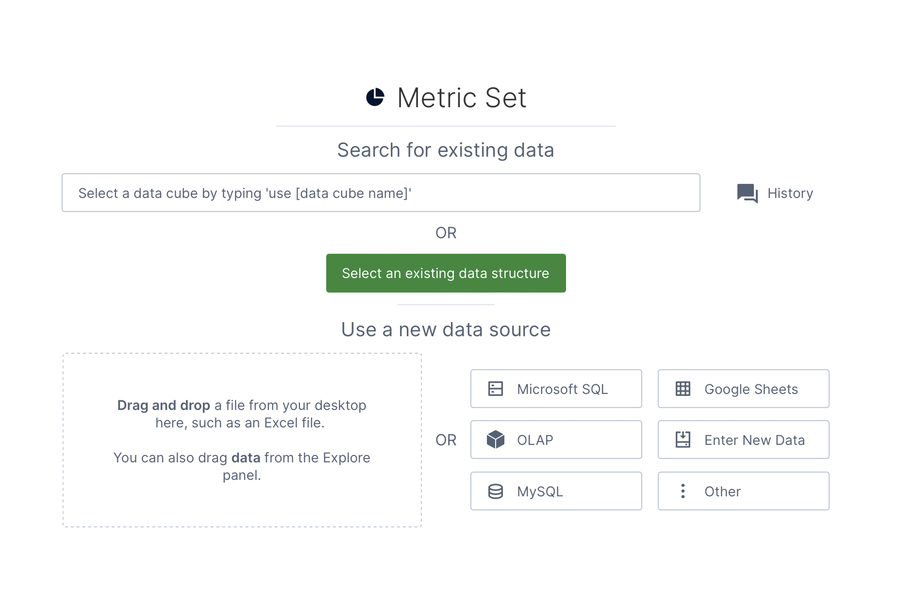Choose Microsoft SQL as data source
Image resolution: width=900 pixels, height=589 pixels.
click(555, 388)
